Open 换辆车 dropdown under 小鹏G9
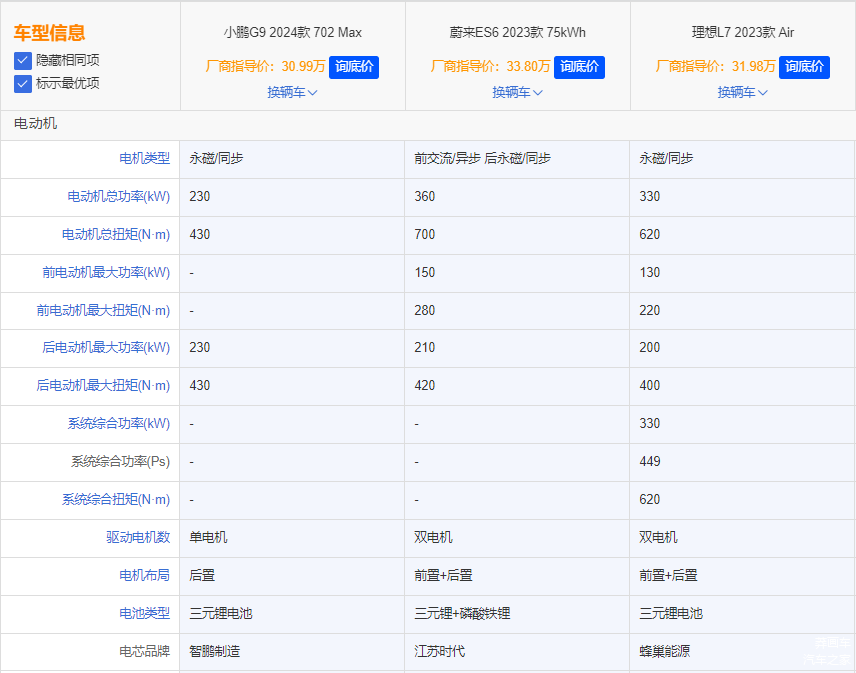This screenshot has height=673, width=856. 292,92
